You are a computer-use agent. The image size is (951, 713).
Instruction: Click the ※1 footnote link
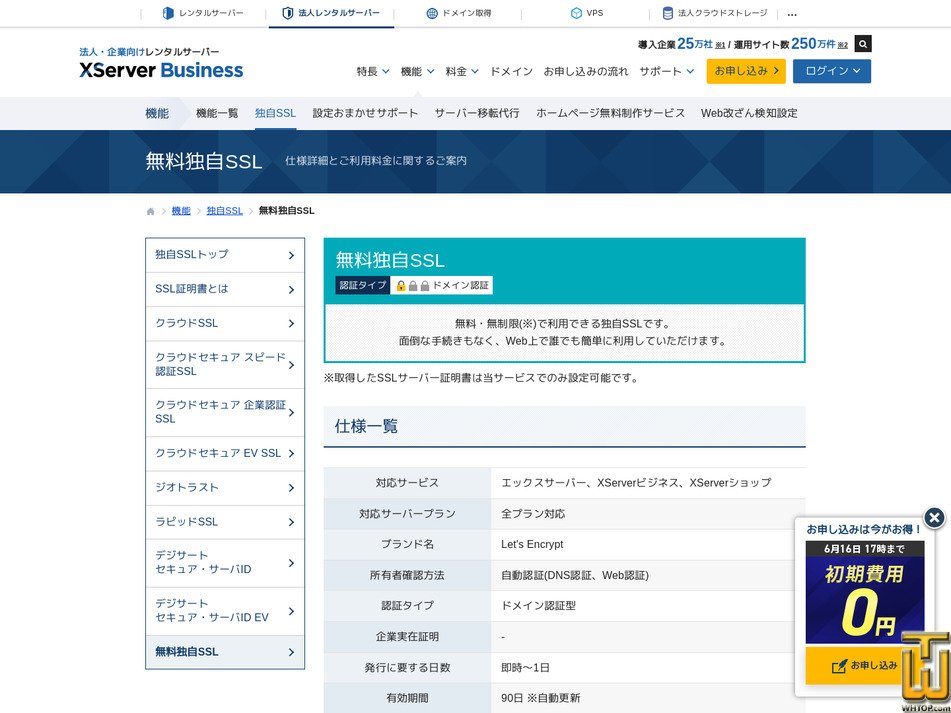(721, 45)
